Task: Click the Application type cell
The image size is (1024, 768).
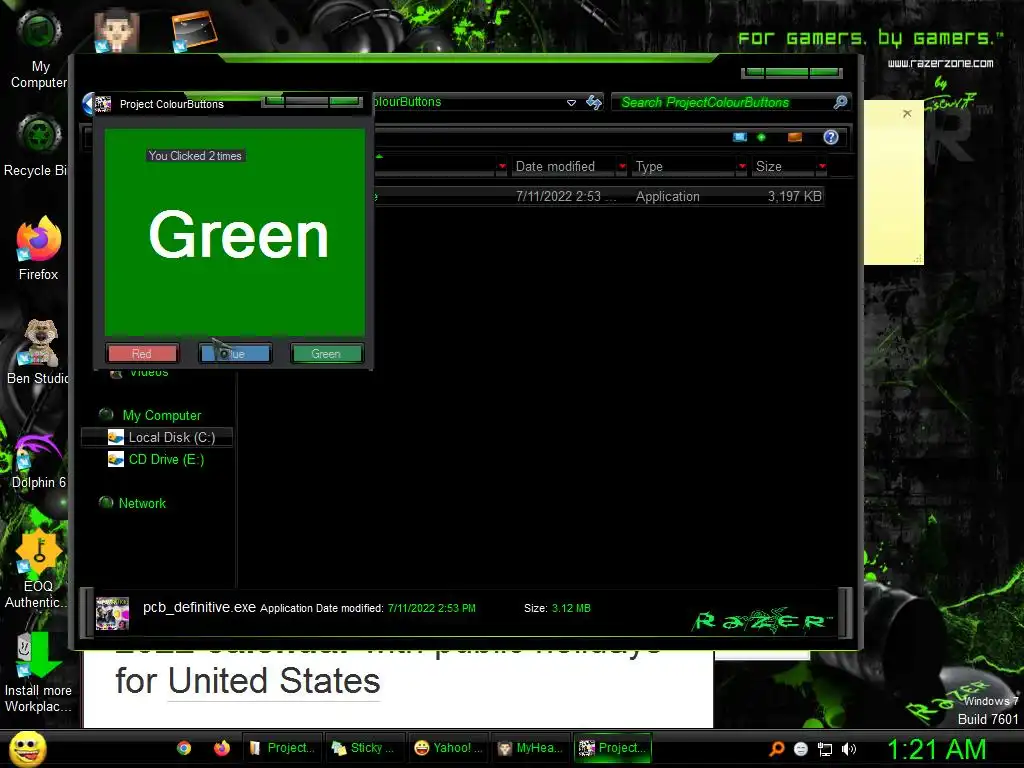Action: click(667, 196)
